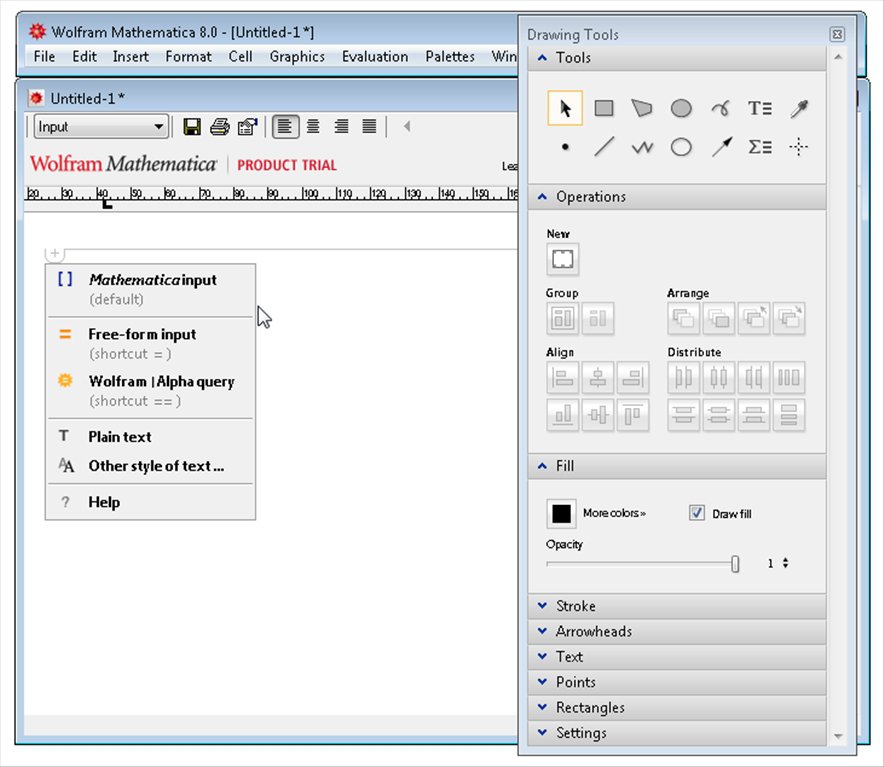Click the Drawing Tools scrollbar down arrow
This screenshot has height=767, width=884.
[838, 736]
